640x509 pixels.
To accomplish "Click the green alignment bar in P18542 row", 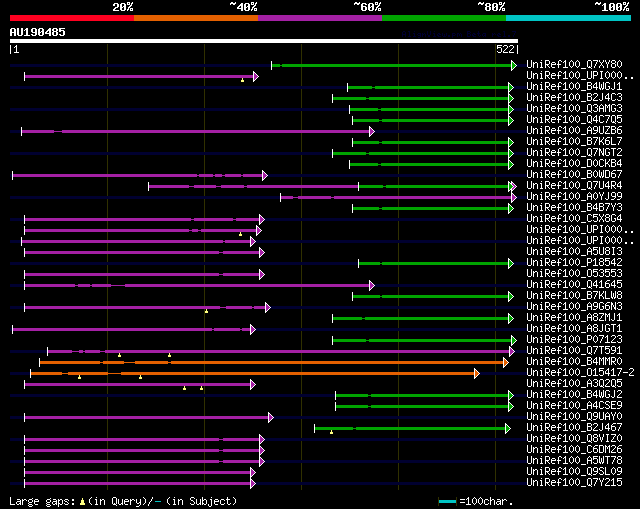I will (x=436, y=264).
